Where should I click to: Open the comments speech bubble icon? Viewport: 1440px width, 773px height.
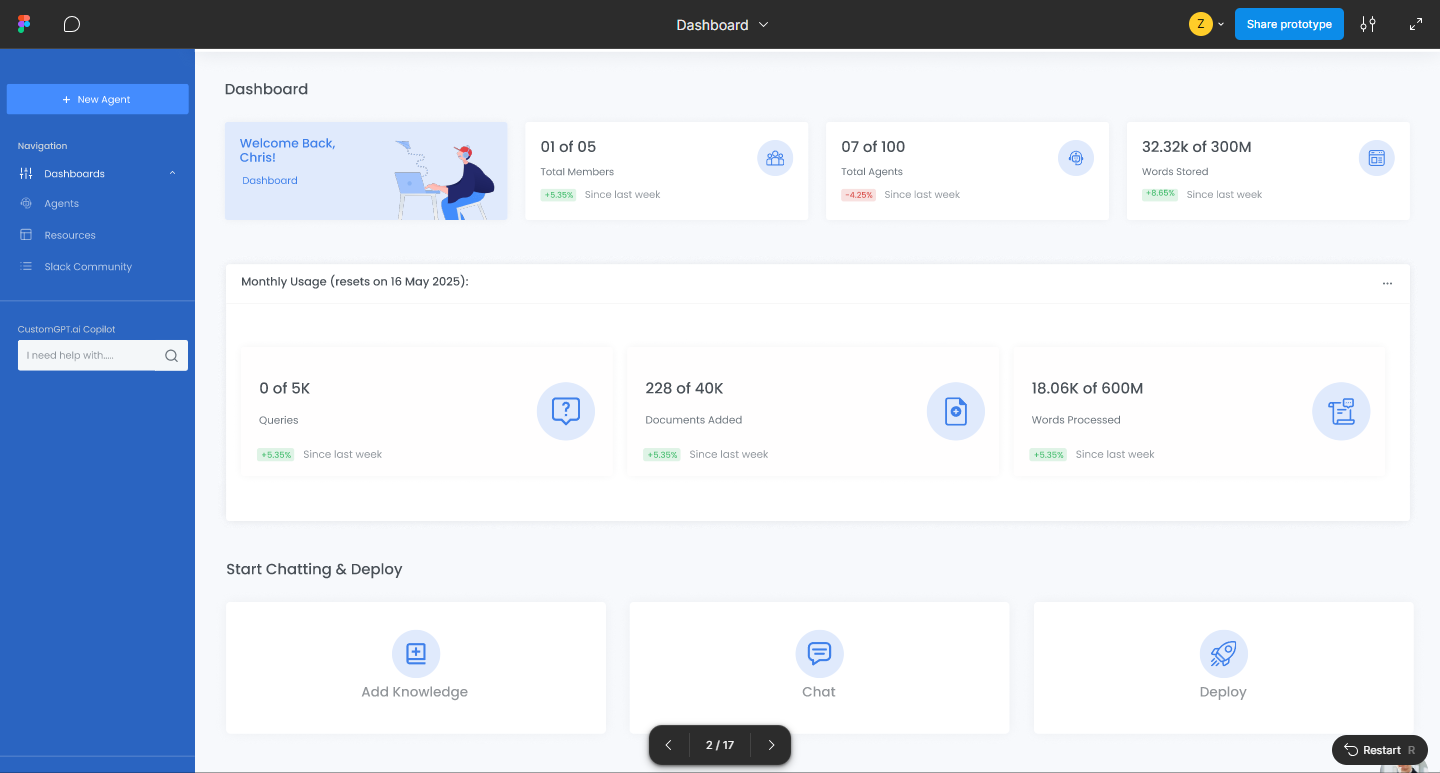click(72, 24)
